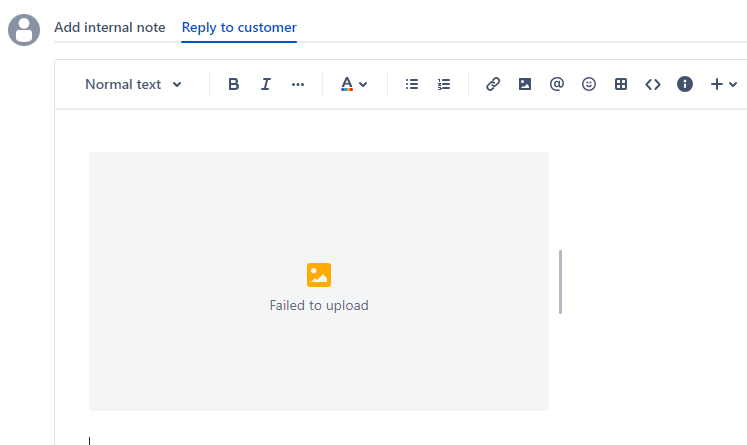The width and height of the screenshot is (747, 445).
Task: Insert a numbered list
Action: (444, 84)
